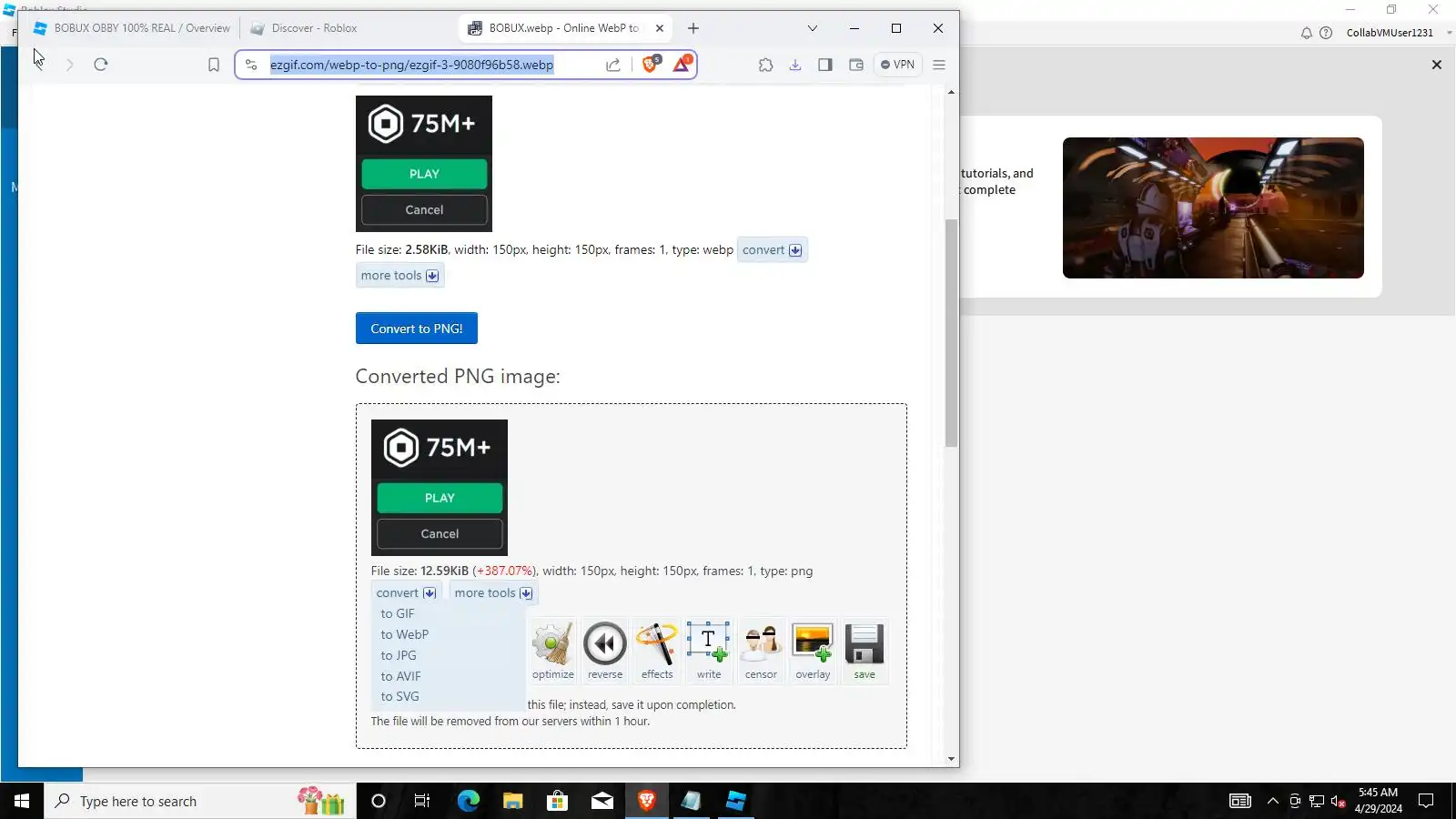Image resolution: width=1456 pixels, height=819 pixels.
Task: Open tutorial thumbnail in Roblox Studio
Action: tap(1213, 208)
